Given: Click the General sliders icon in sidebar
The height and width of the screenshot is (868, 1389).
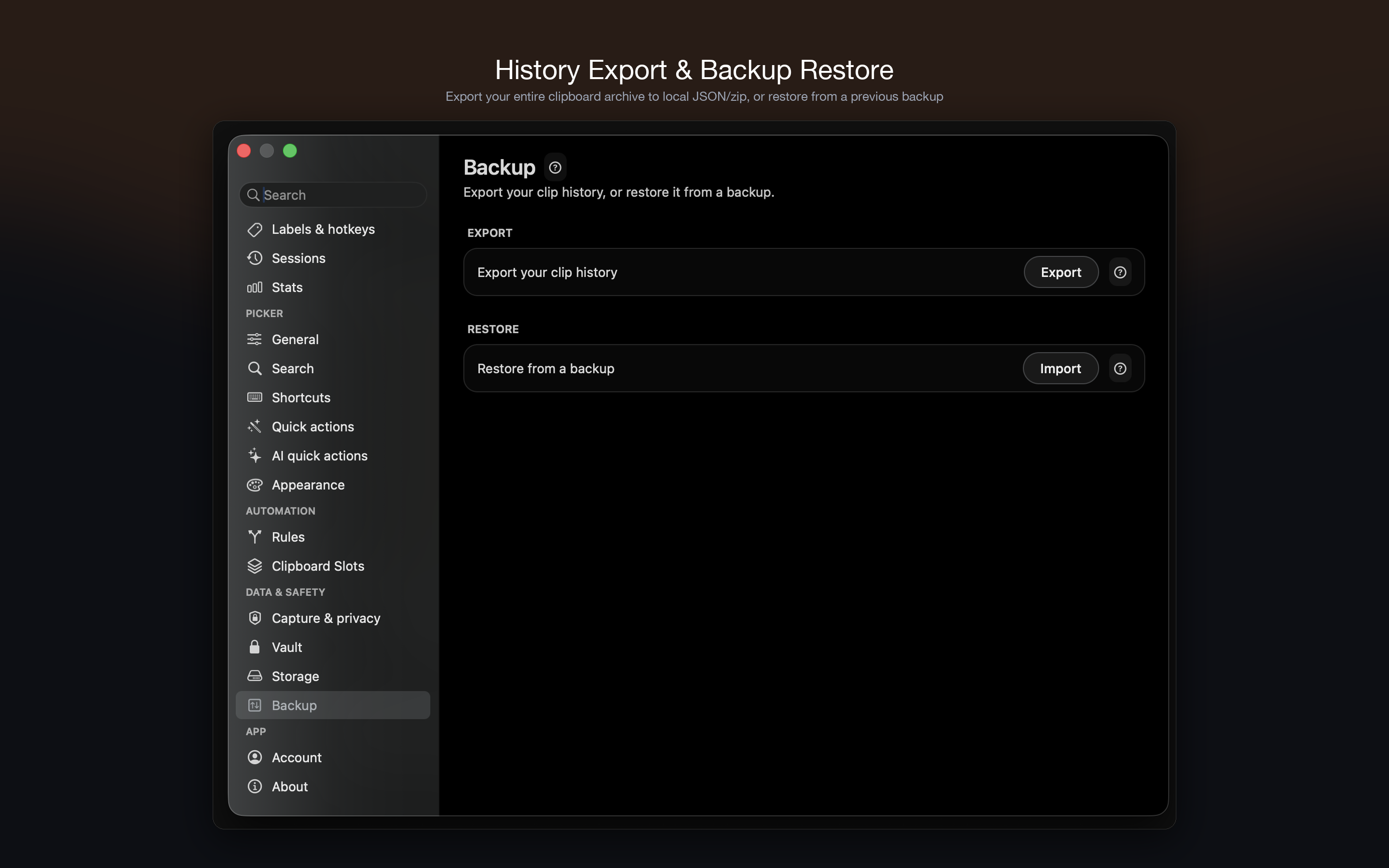Looking at the screenshot, I should tap(254, 339).
